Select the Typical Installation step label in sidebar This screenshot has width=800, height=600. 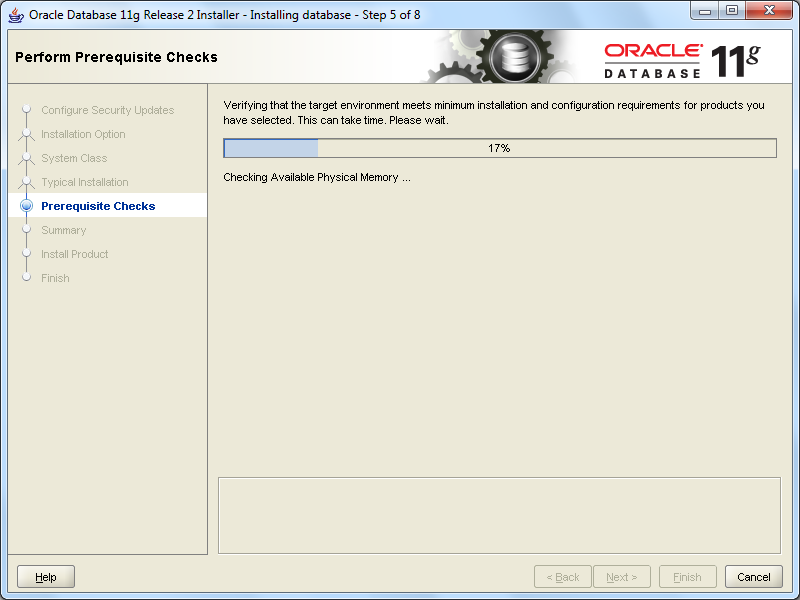coord(85,182)
